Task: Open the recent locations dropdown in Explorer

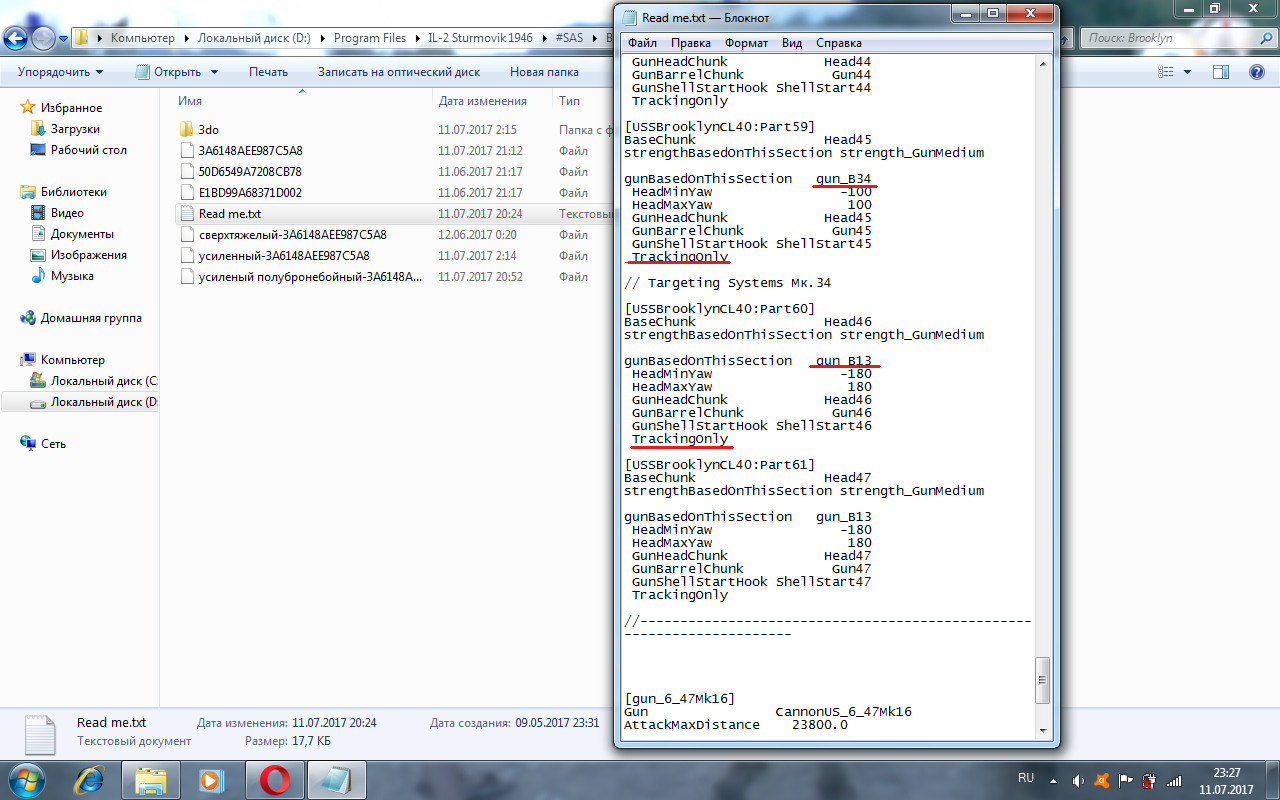Action: click(64, 39)
